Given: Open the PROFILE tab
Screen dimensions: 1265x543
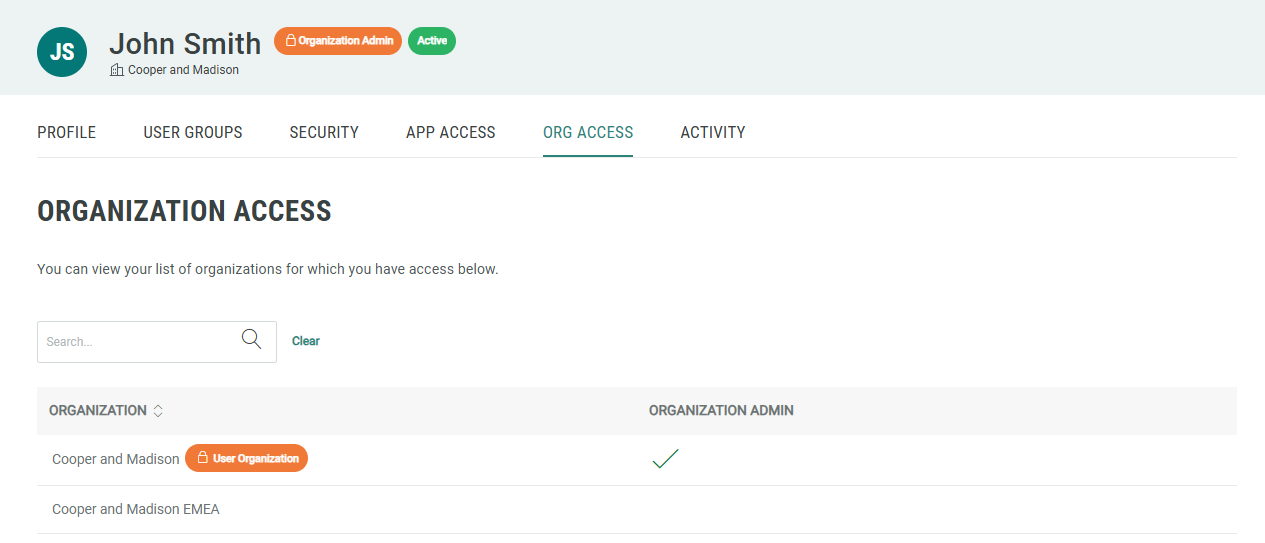Looking at the screenshot, I should [x=66, y=132].
